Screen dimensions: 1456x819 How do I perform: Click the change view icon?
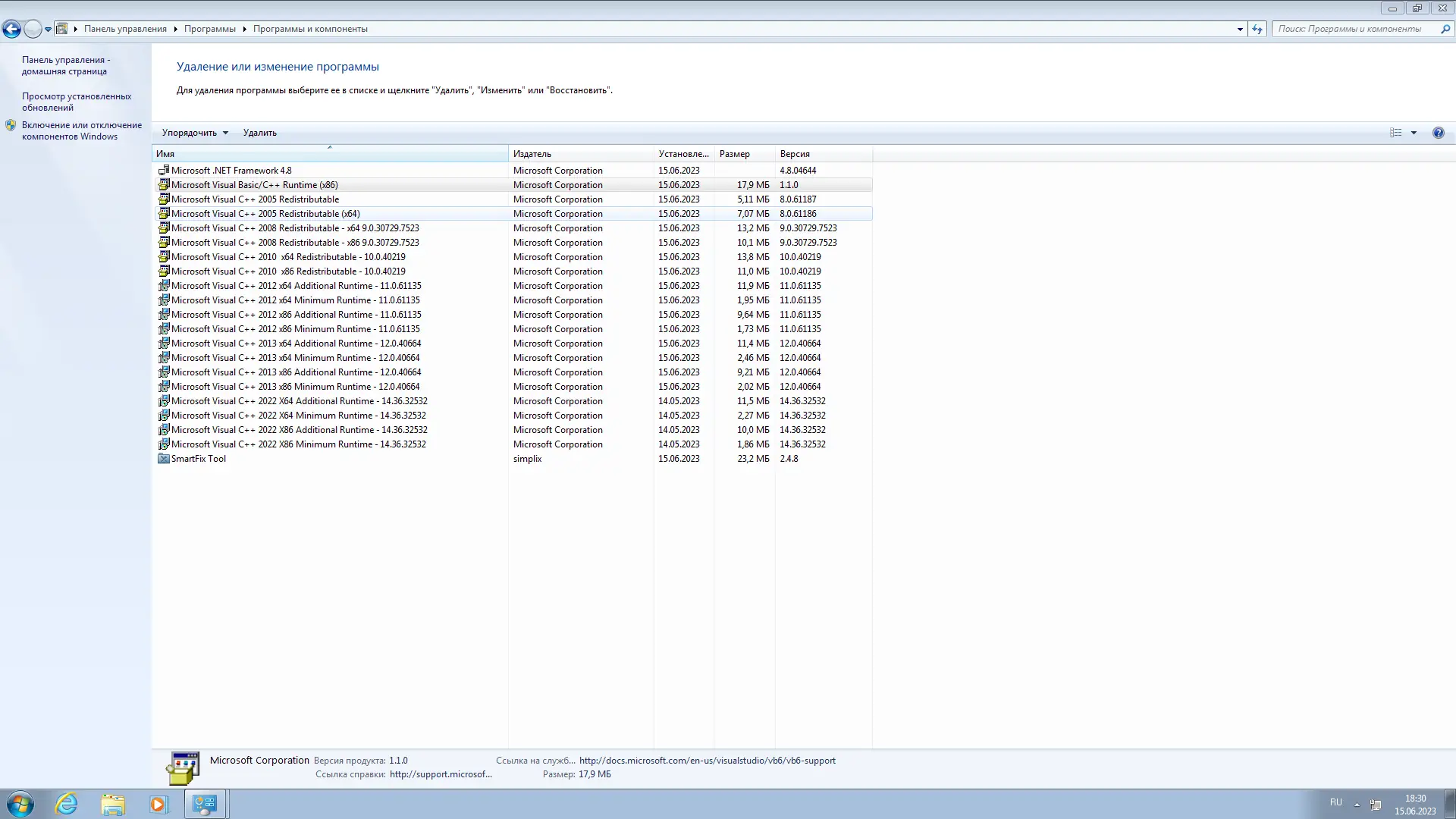click(1395, 133)
